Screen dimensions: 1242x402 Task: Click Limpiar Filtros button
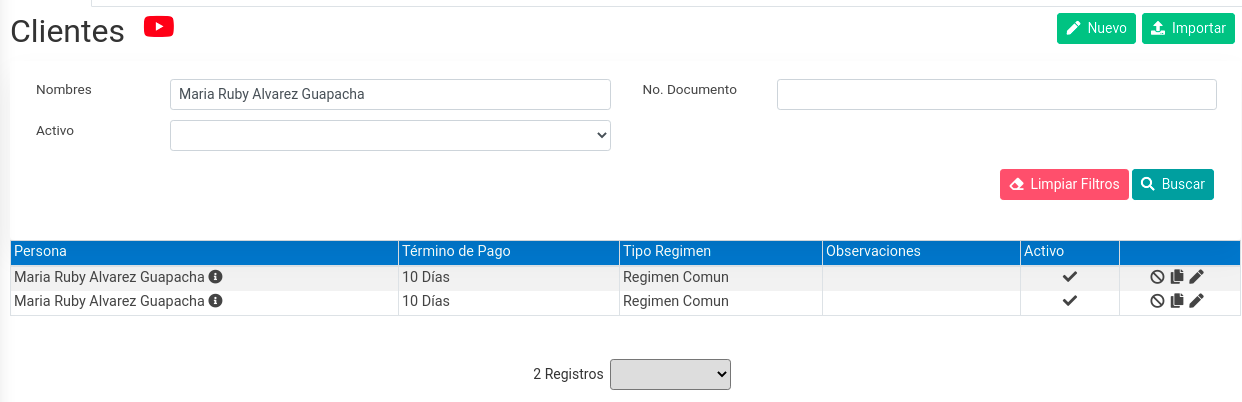tap(1064, 185)
